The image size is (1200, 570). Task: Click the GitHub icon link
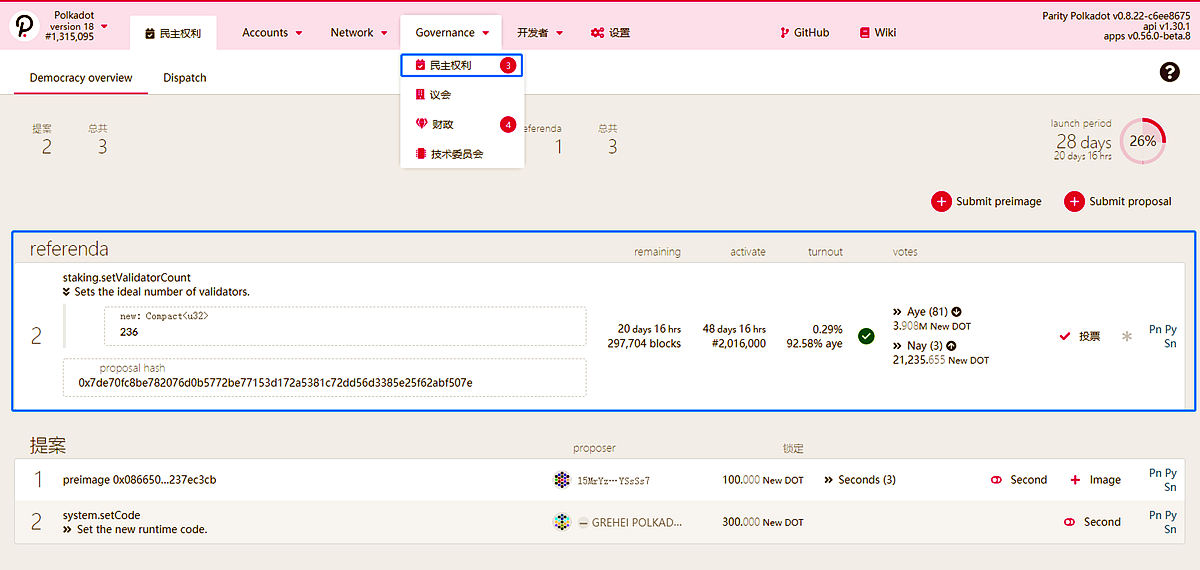pos(785,33)
